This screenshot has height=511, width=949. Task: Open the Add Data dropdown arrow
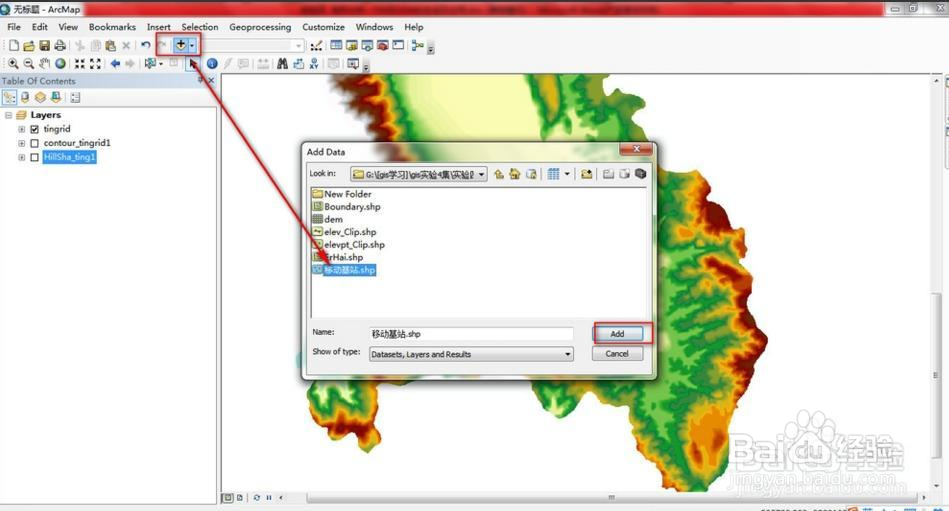point(192,45)
